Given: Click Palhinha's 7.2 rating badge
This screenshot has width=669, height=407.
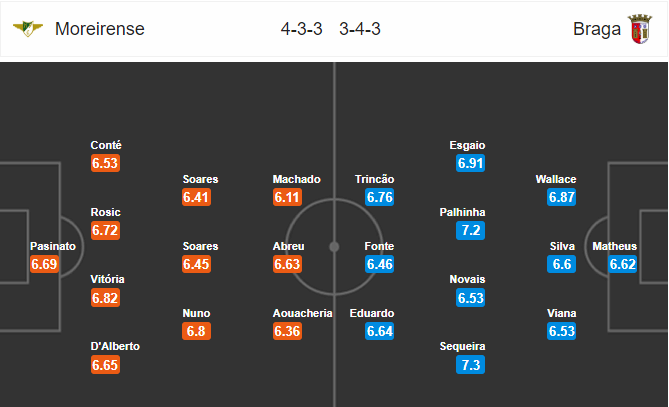Looking at the screenshot, I should click(470, 230).
